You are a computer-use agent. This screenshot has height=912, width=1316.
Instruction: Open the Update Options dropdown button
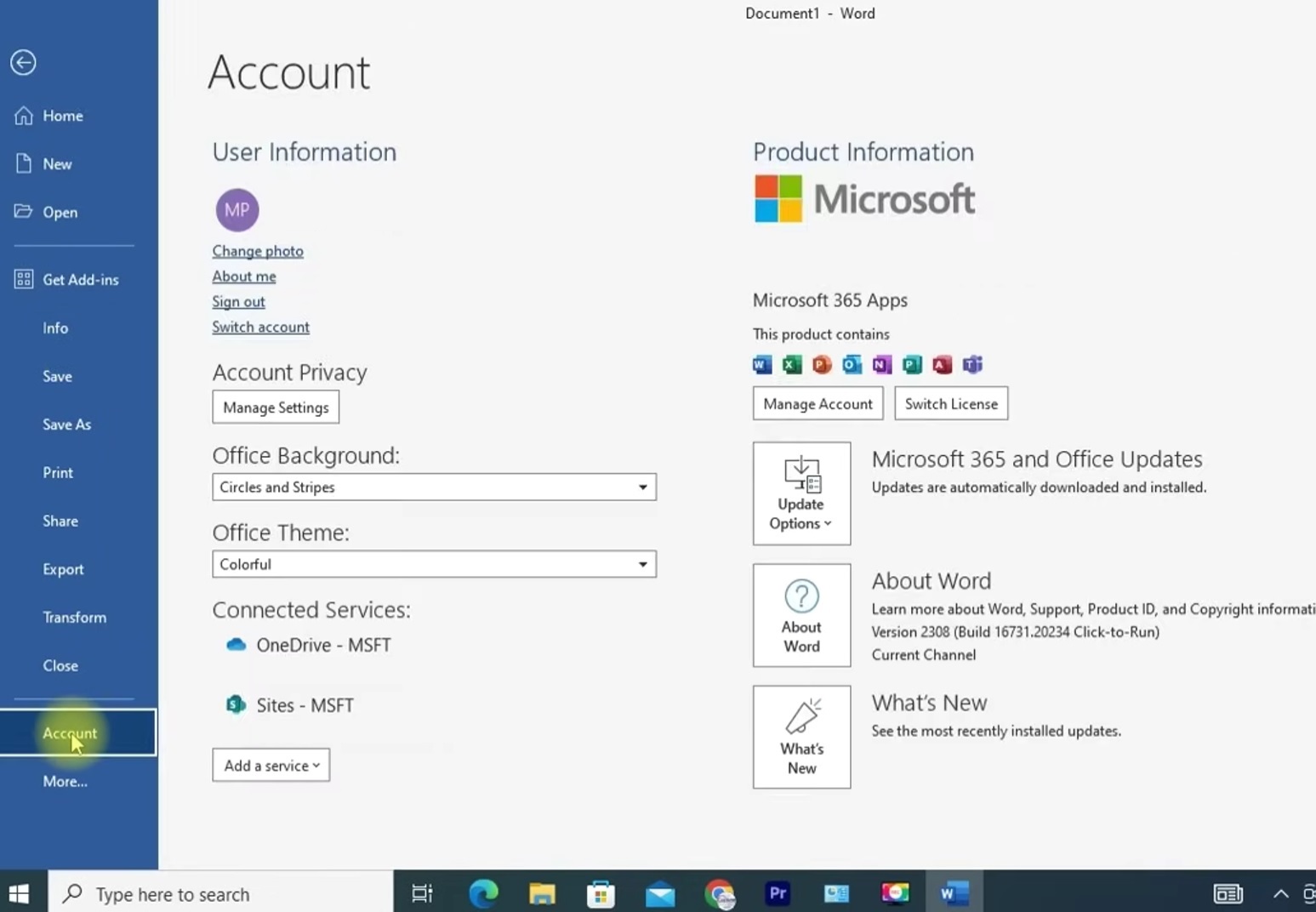(x=801, y=493)
